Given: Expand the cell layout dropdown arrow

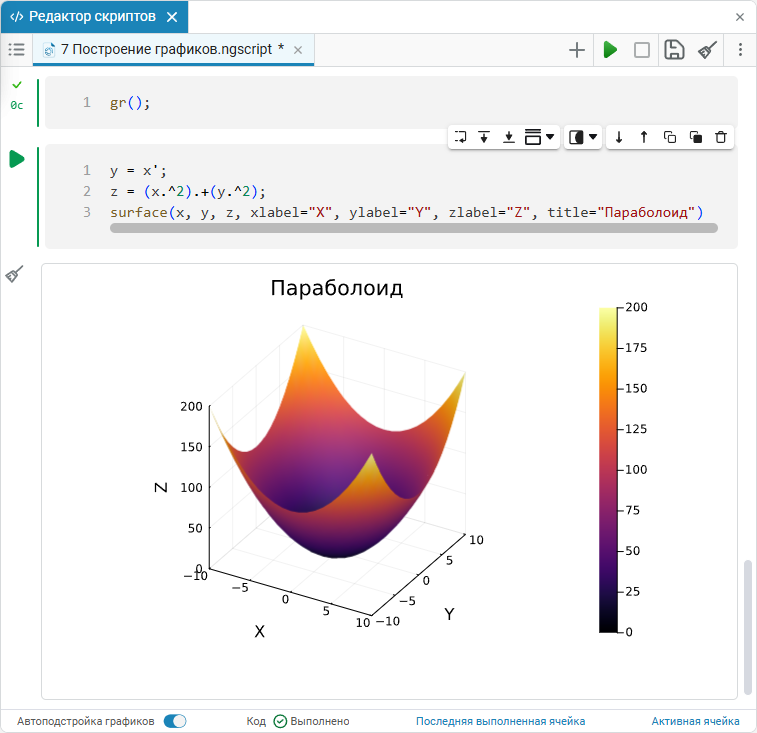Looking at the screenshot, I should coord(550,137).
